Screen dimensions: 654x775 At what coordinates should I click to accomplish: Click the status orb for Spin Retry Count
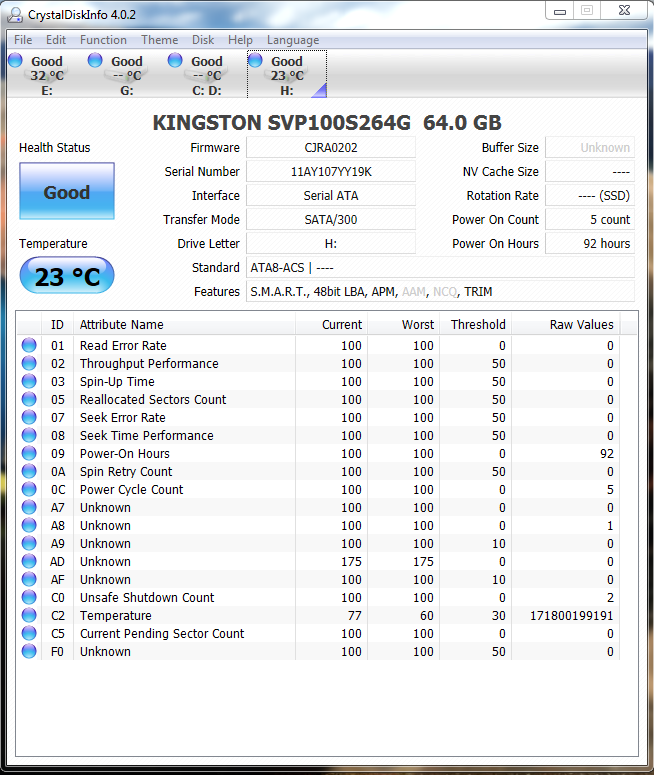coord(29,471)
